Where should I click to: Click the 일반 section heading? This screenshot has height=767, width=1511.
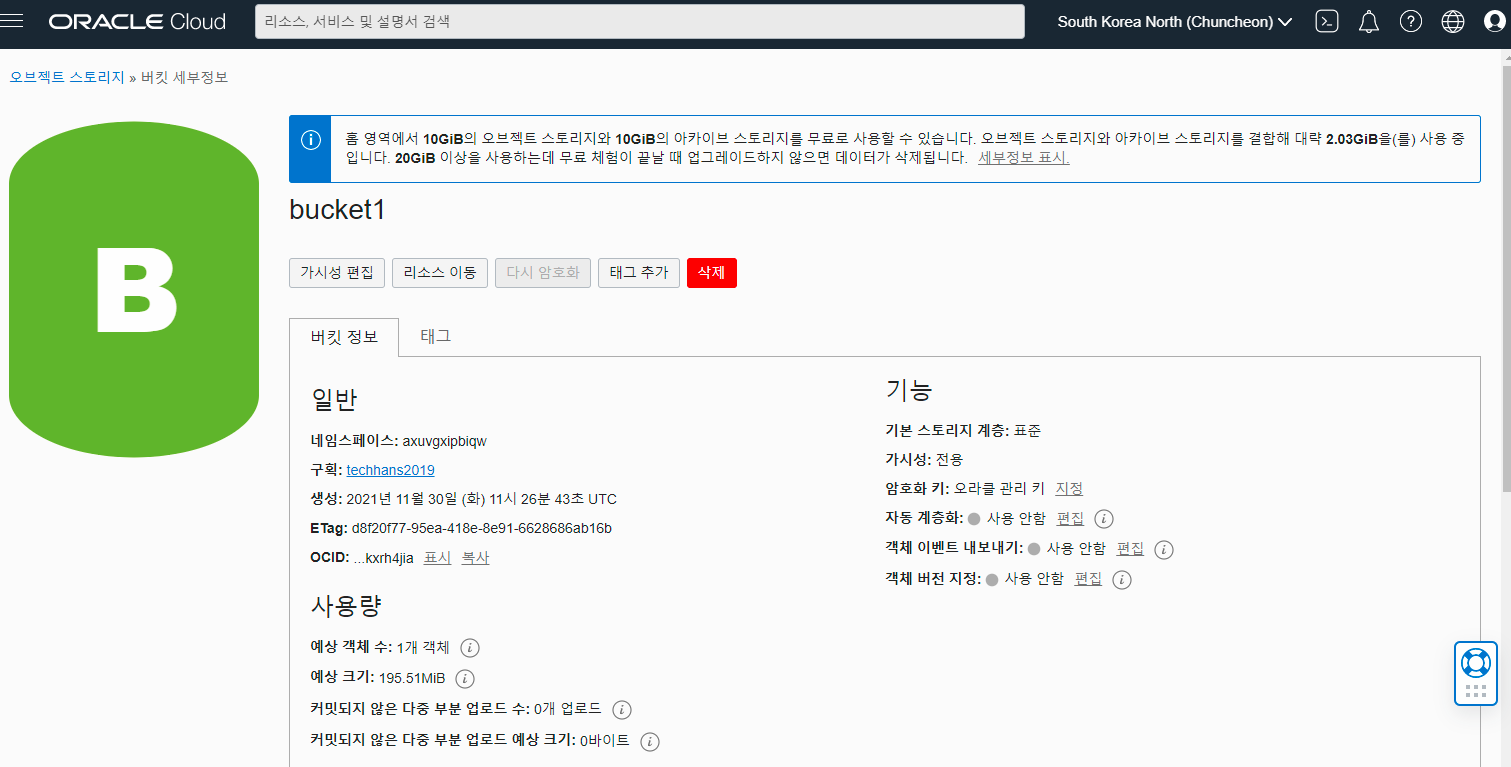(x=334, y=400)
